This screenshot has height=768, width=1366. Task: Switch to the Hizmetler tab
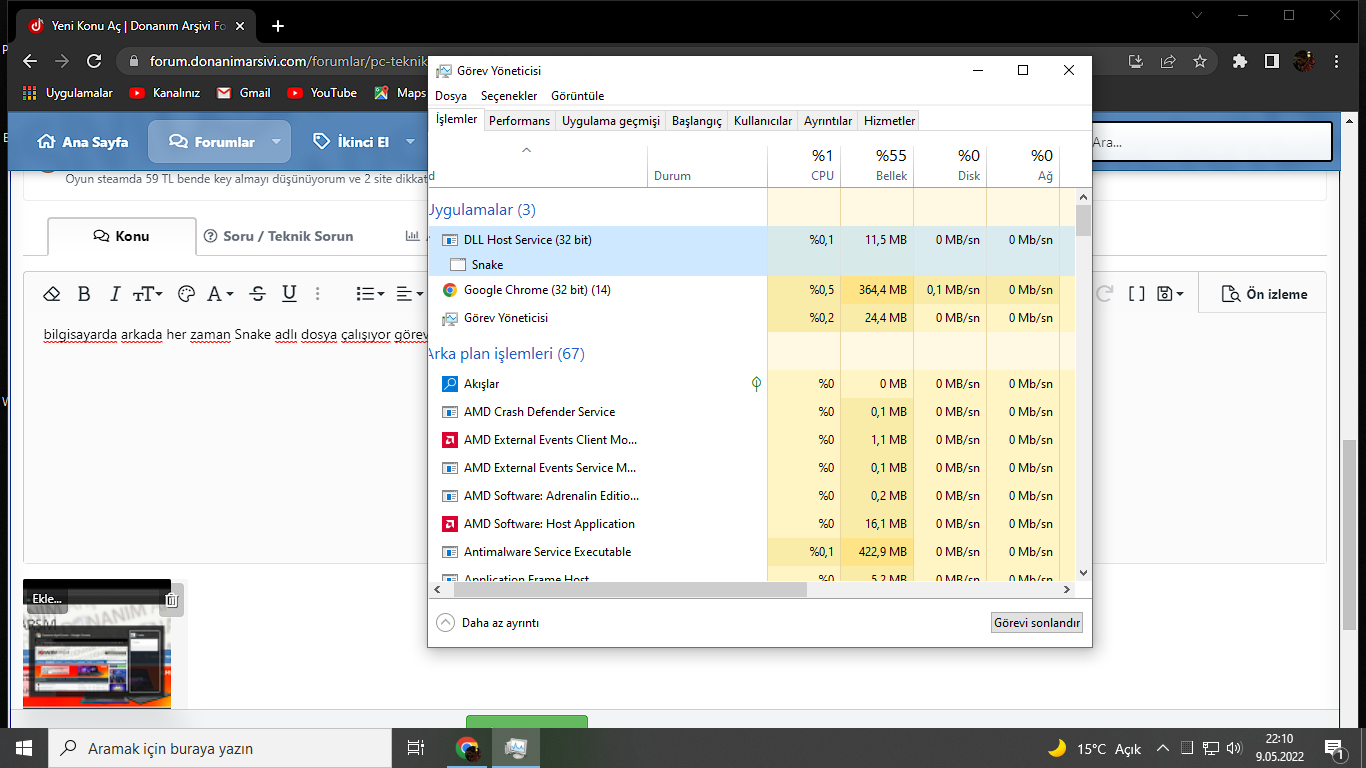889,121
